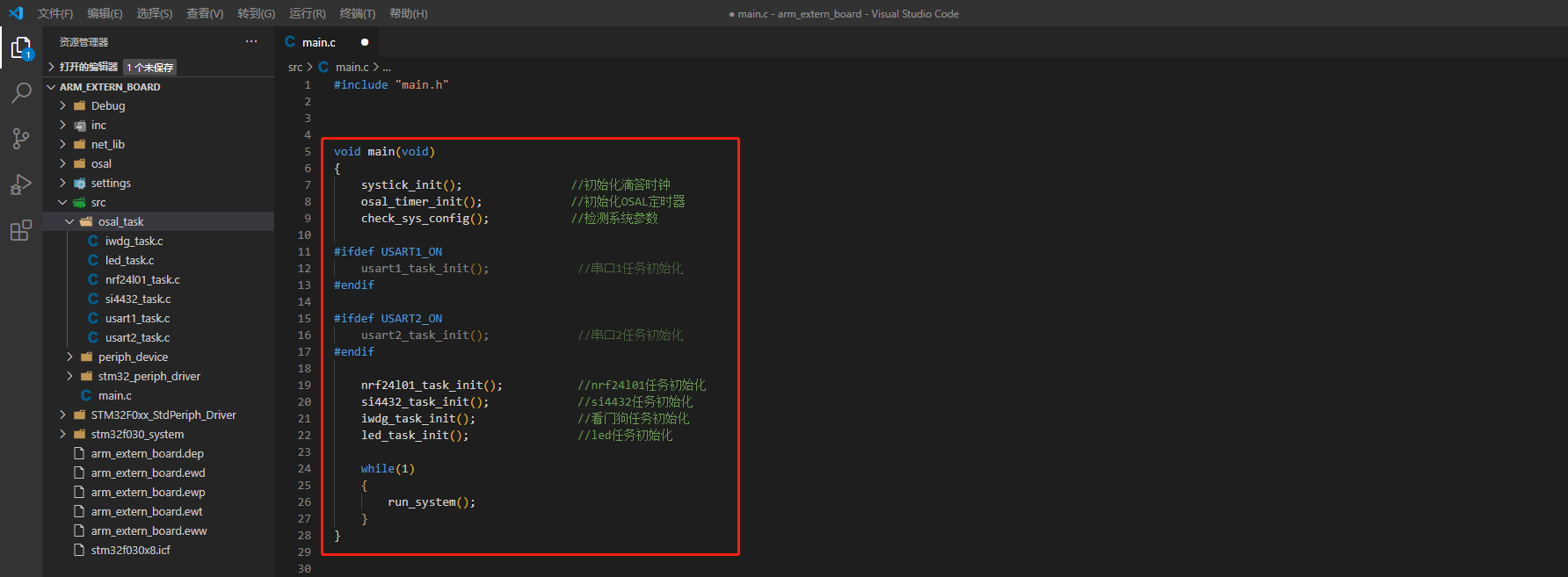Click the unsaved dot on main.c tab
The height and width of the screenshot is (577, 1568).
(x=365, y=42)
